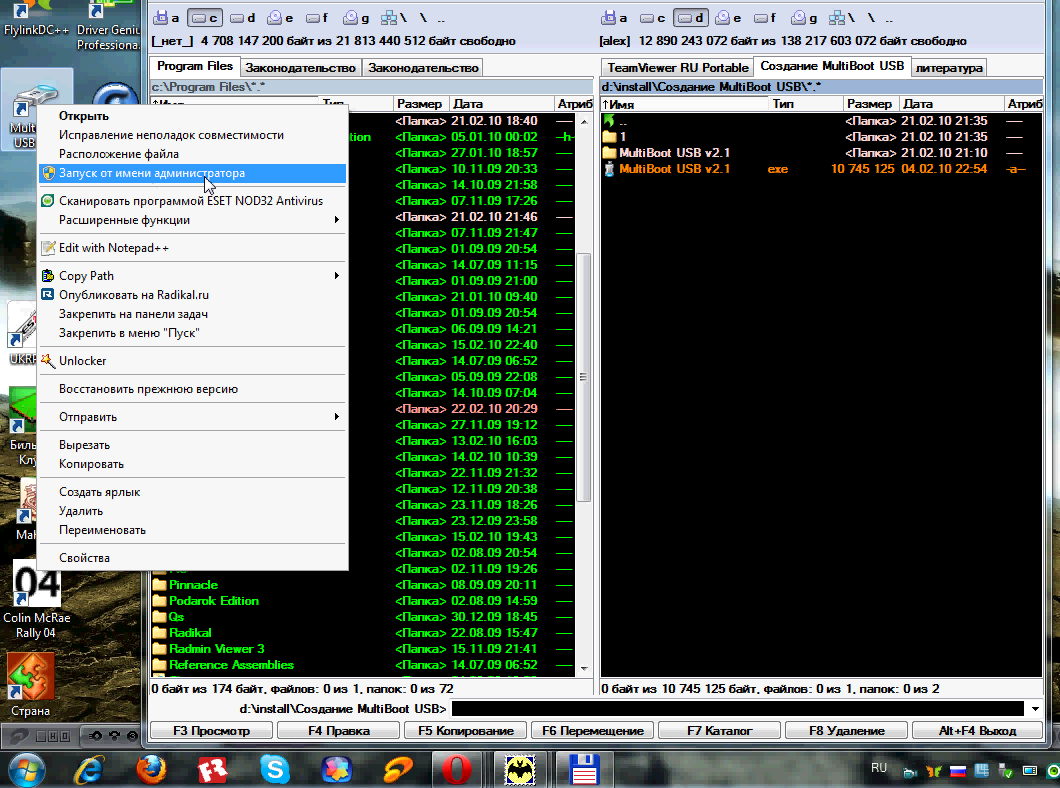
Task: Click the Colin McRae Rally 04 desktop shortcut
Action: [x=35, y=600]
